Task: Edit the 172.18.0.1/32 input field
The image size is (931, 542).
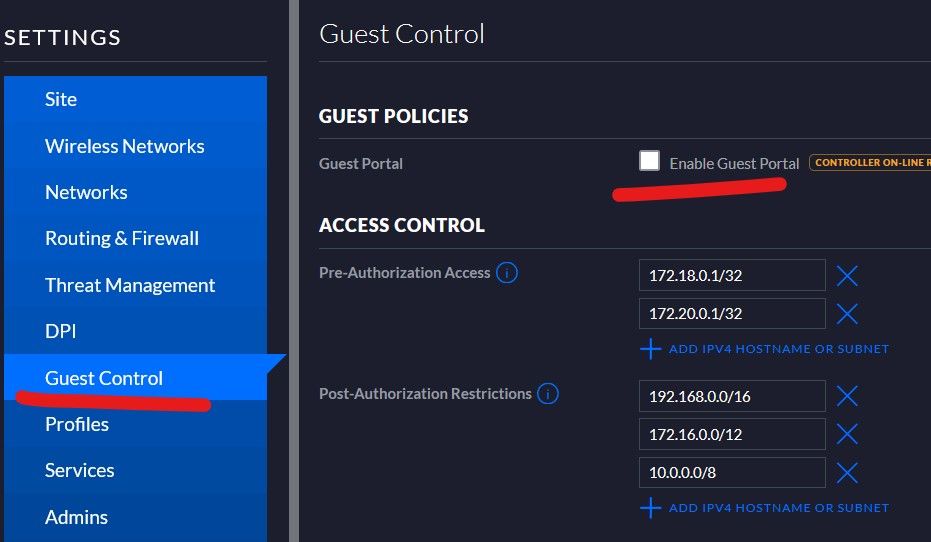Action: [x=732, y=276]
